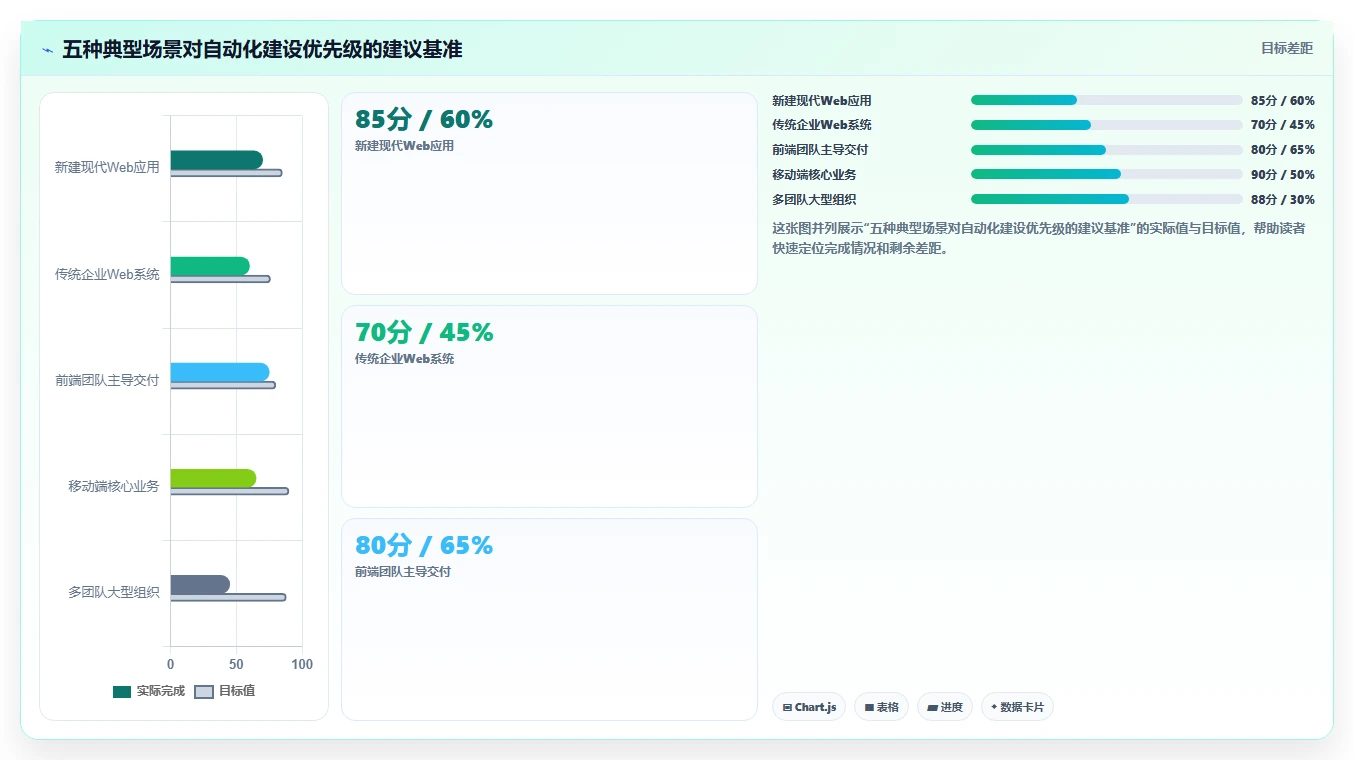Click the grey target bar for 传统企业Web系统
Image resolution: width=1354 pixels, height=760 pixels.
pyautogui.click(x=220, y=279)
